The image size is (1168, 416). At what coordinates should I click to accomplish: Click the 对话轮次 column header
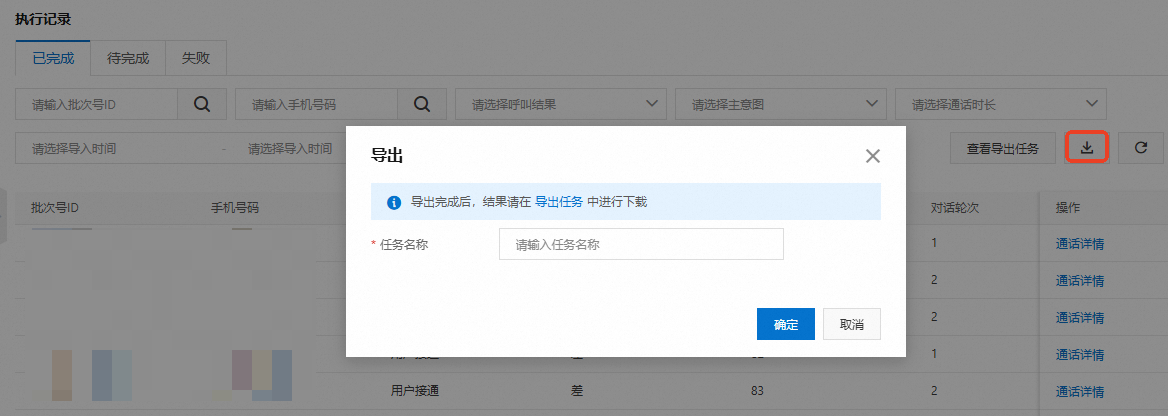point(954,207)
